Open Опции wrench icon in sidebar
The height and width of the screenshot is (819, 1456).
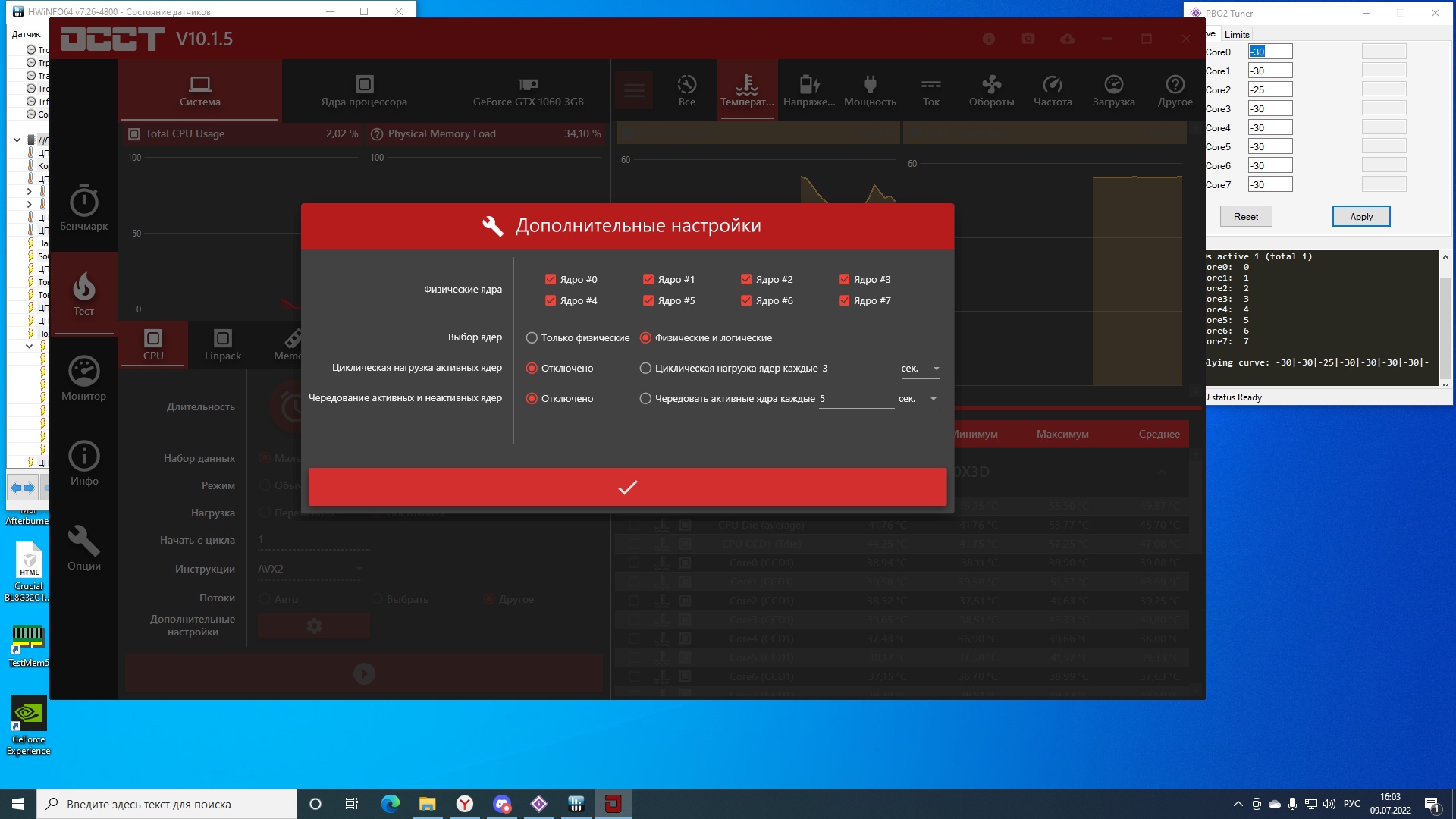pyautogui.click(x=83, y=541)
